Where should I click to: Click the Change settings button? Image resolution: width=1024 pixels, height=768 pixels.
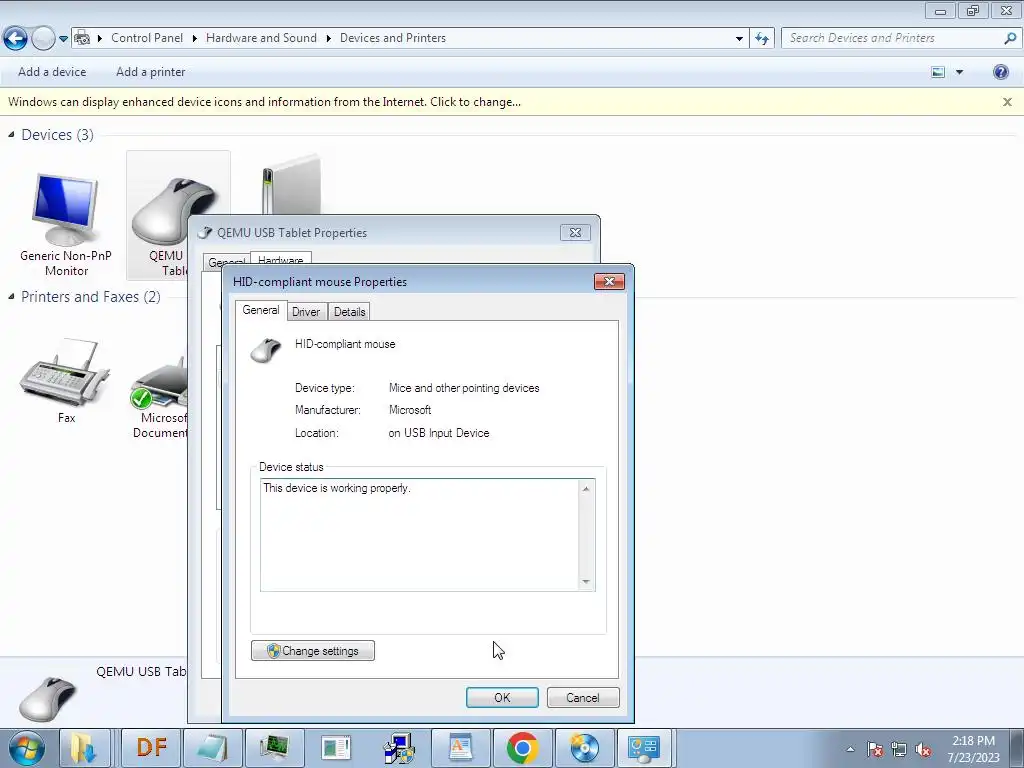[x=313, y=650]
